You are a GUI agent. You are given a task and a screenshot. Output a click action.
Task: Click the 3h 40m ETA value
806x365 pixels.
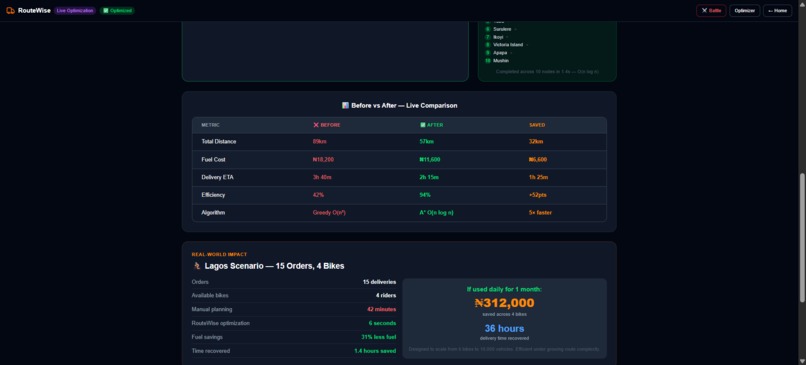point(322,177)
